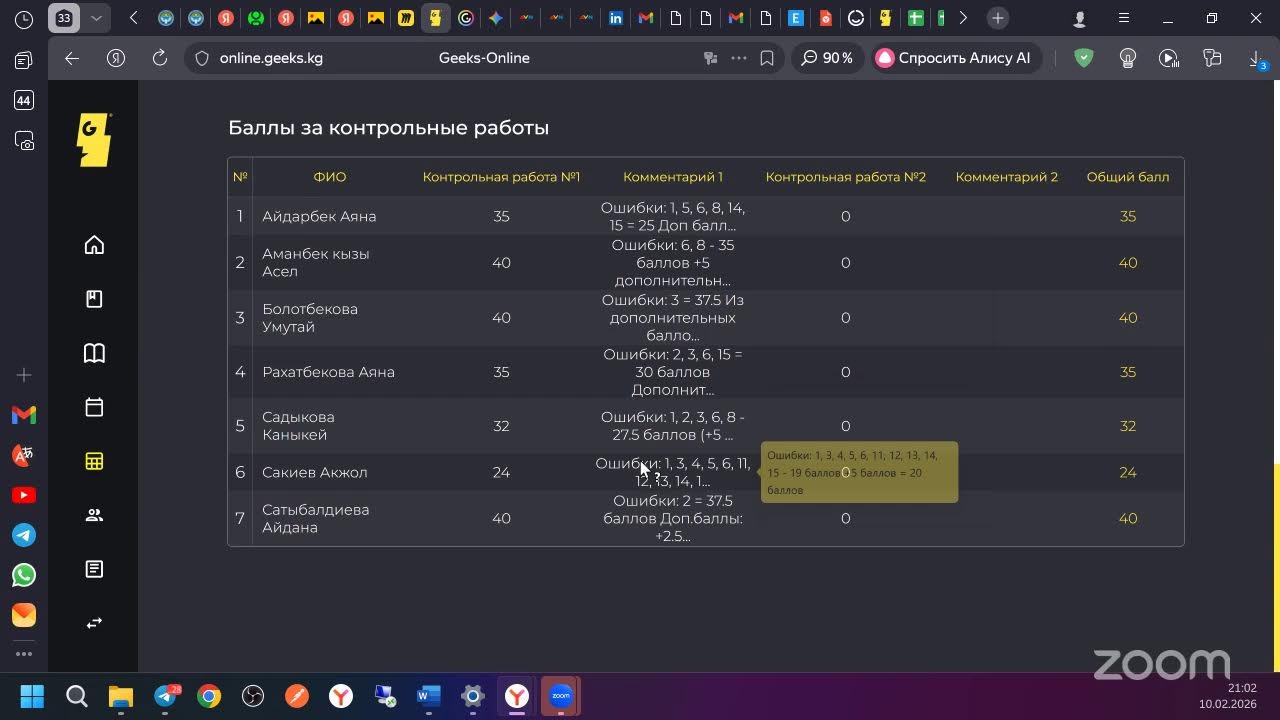Click the bookmark icon in Geeks sidebar
Image resolution: width=1280 pixels, height=720 pixels.
94,299
